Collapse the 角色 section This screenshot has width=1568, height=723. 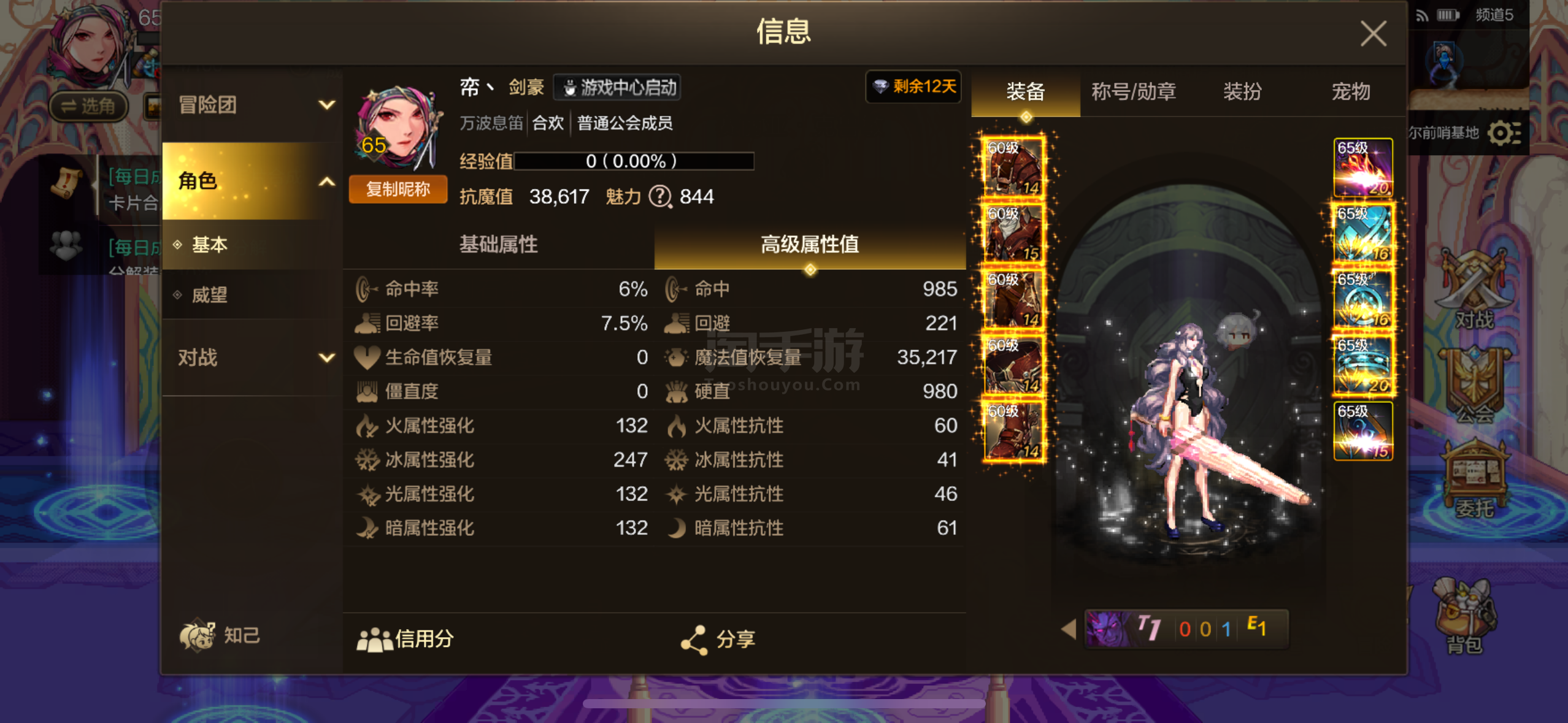tap(252, 181)
